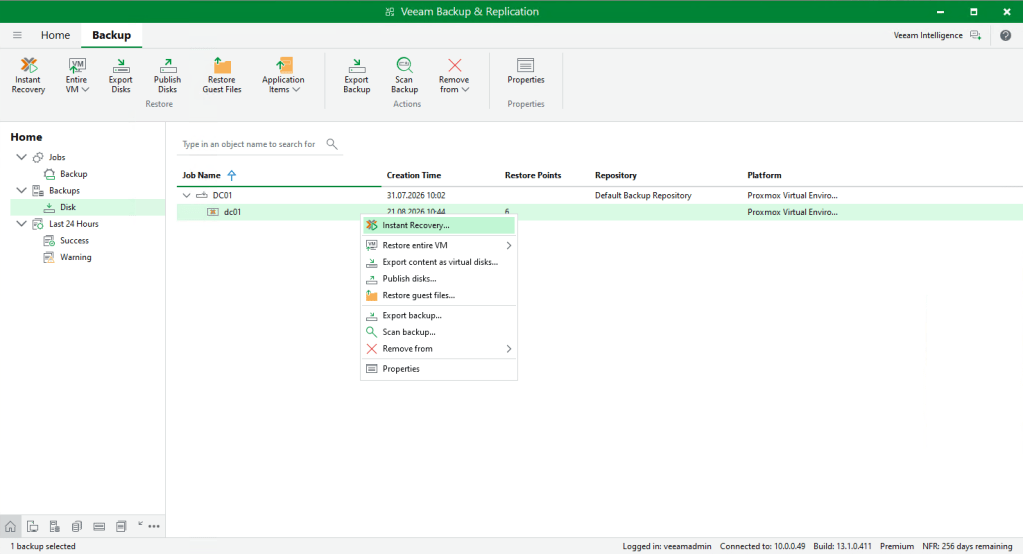The width and height of the screenshot is (1023, 554).
Task: Click DC01 job name in the list
Action: (x=222, y=195)
